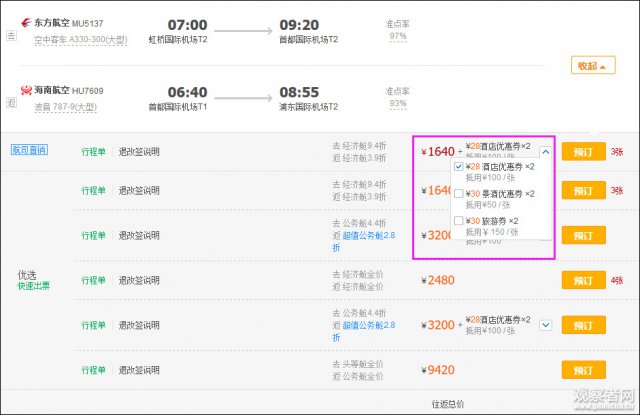
Task: Book the 航司直销 ¥1640 fare with 预订
Action: [x=583, y=152]
